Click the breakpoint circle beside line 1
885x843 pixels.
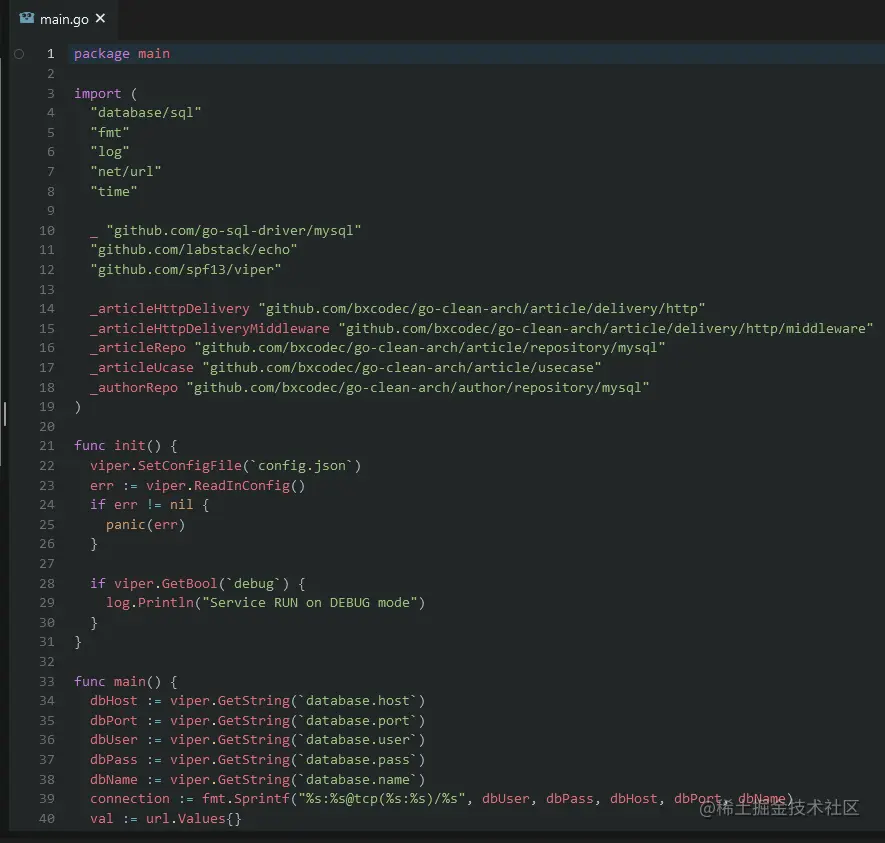pyautogui.click(x=19, y=54)
